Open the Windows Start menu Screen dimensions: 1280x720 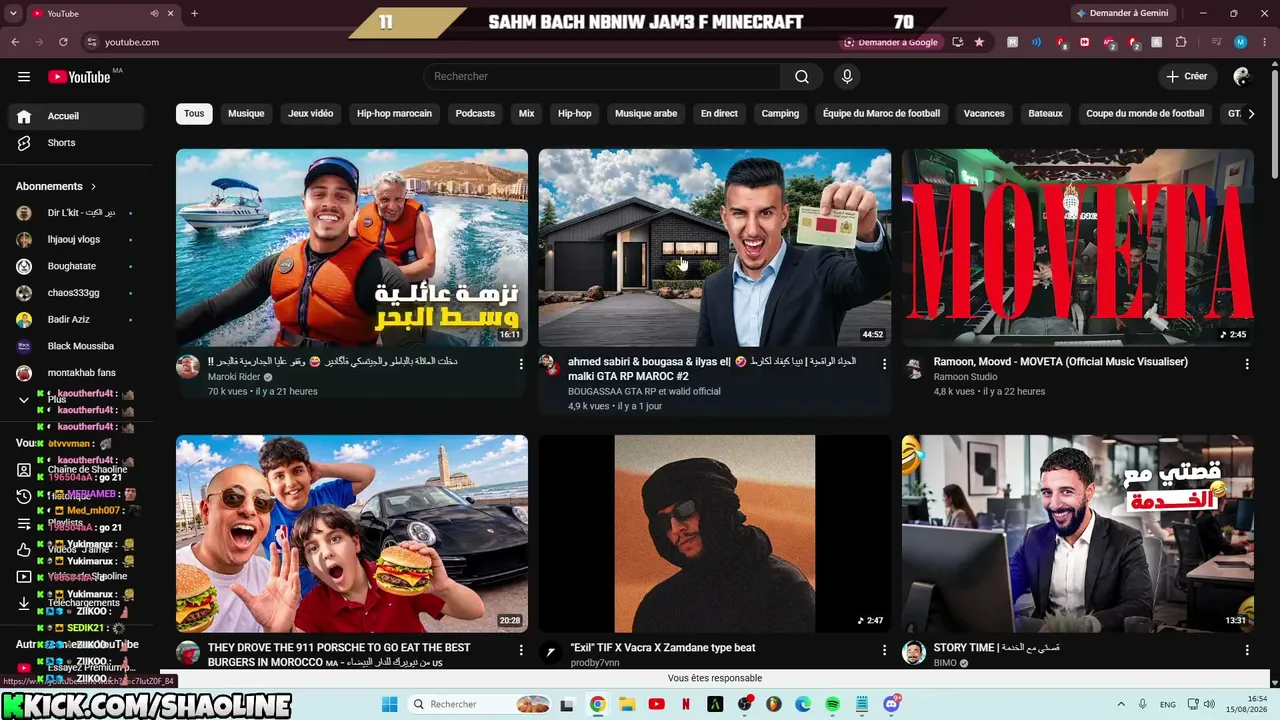390,704
